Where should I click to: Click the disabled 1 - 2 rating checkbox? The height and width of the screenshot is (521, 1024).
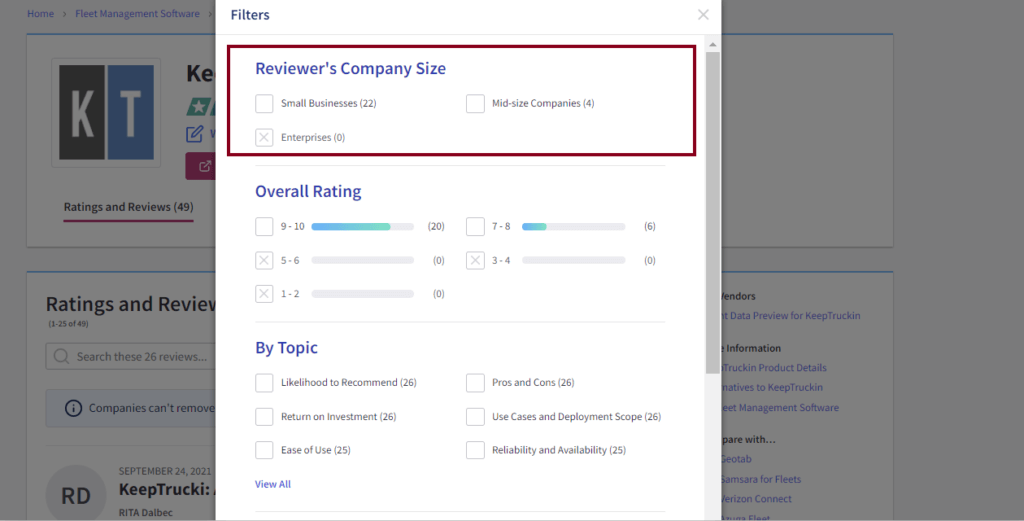(264, 294)
